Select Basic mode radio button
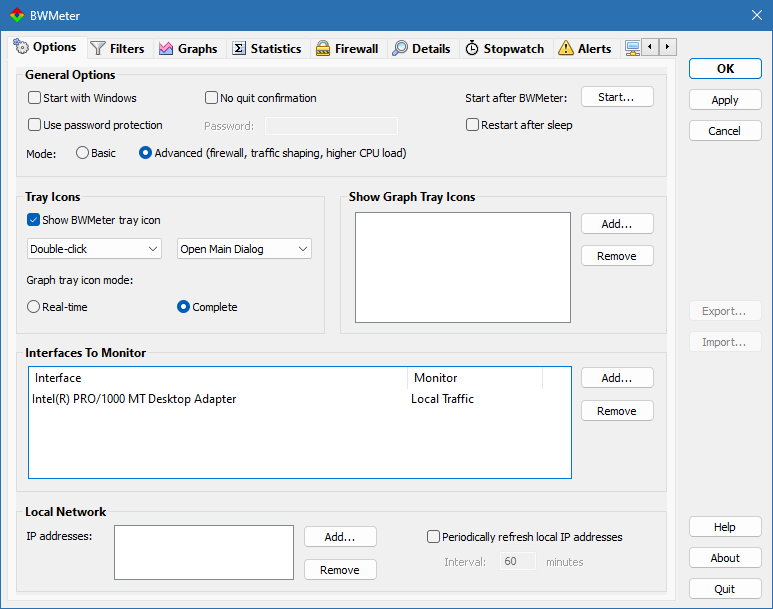The height and width of the screenshot is (609, 773). pyautogui.click(x=82, y=153)
